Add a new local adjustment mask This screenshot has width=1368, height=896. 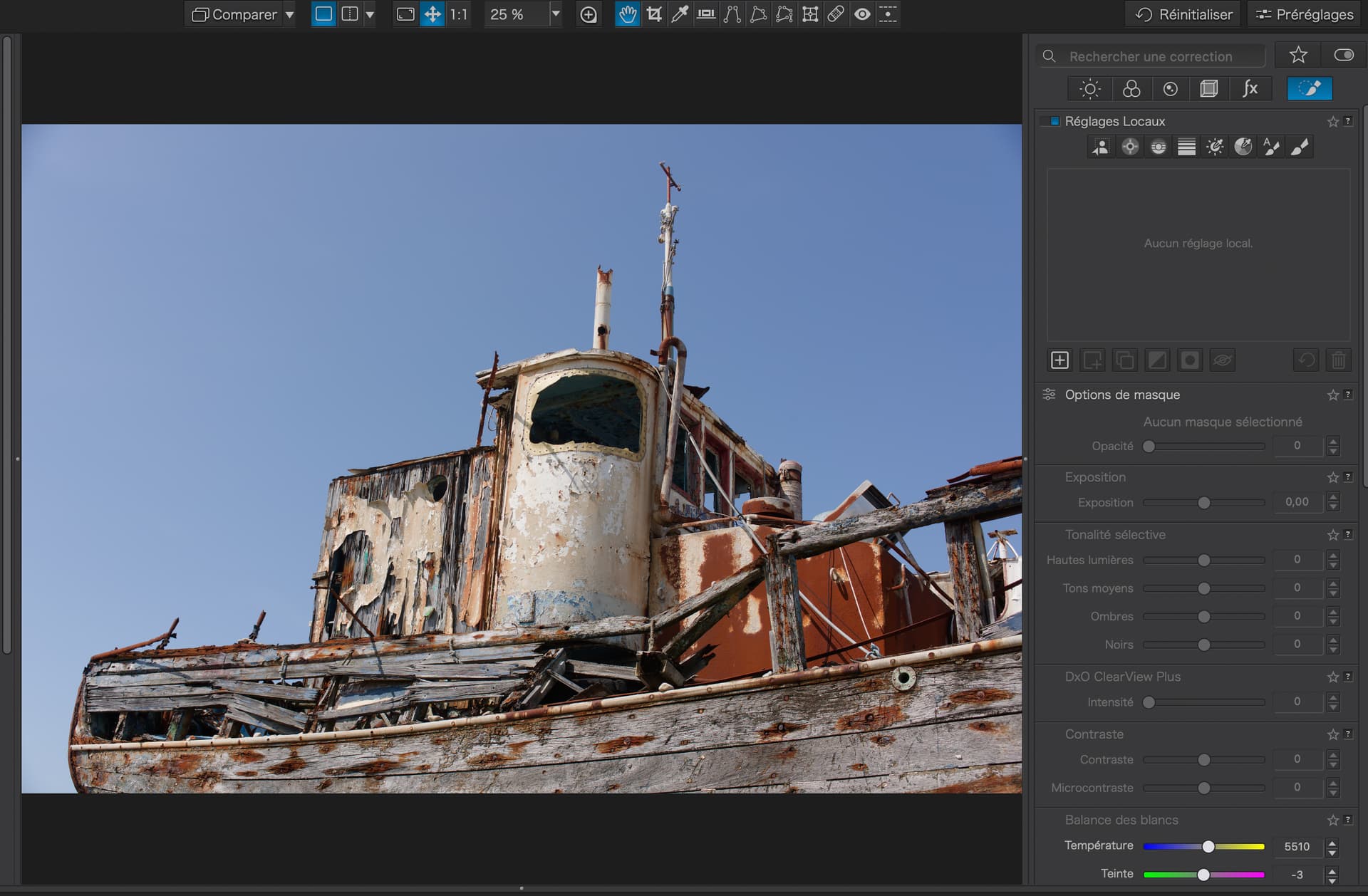[x=1059, y=360]
